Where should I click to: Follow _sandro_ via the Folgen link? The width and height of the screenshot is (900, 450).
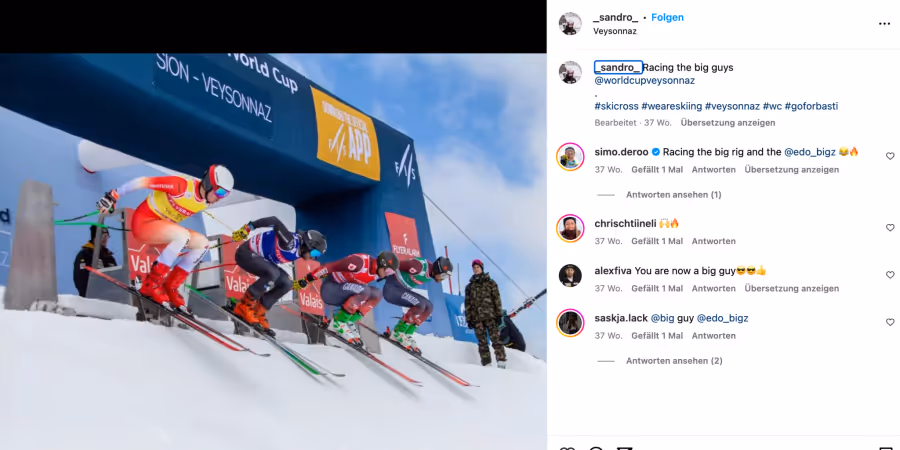pos(667,18)
